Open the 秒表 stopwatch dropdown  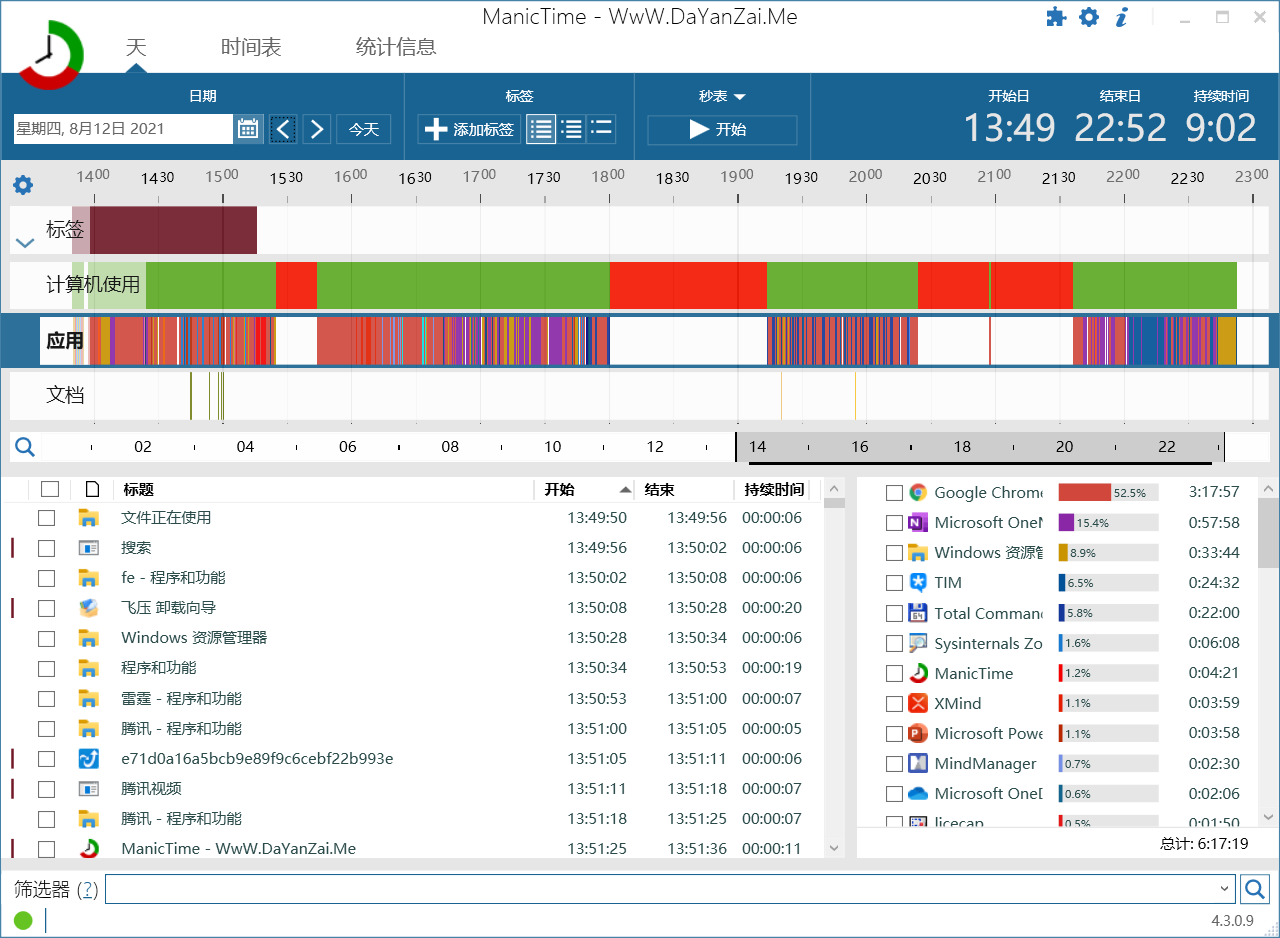(721, 96)
